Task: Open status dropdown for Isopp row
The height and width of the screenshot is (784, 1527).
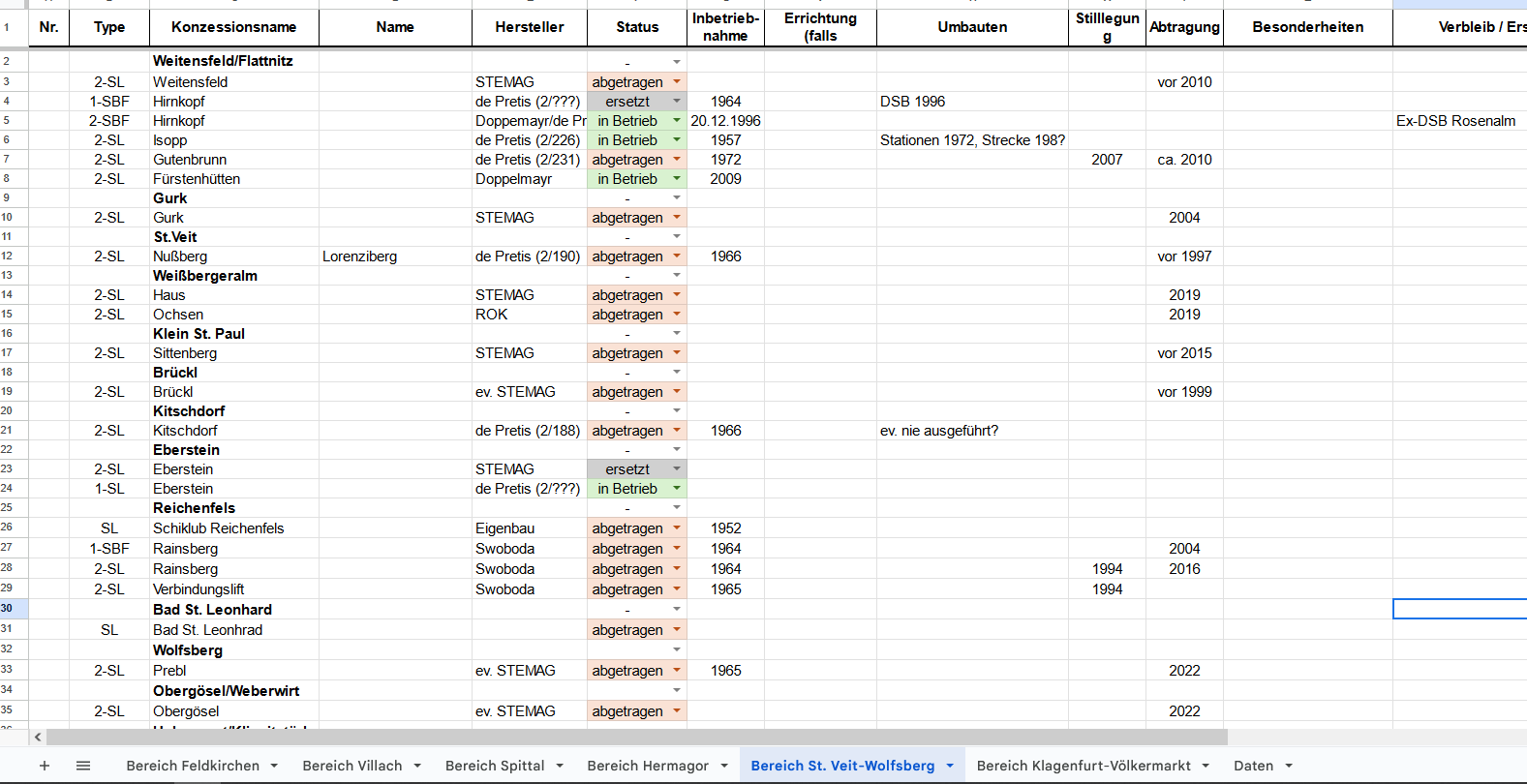Action: (677, 140)
